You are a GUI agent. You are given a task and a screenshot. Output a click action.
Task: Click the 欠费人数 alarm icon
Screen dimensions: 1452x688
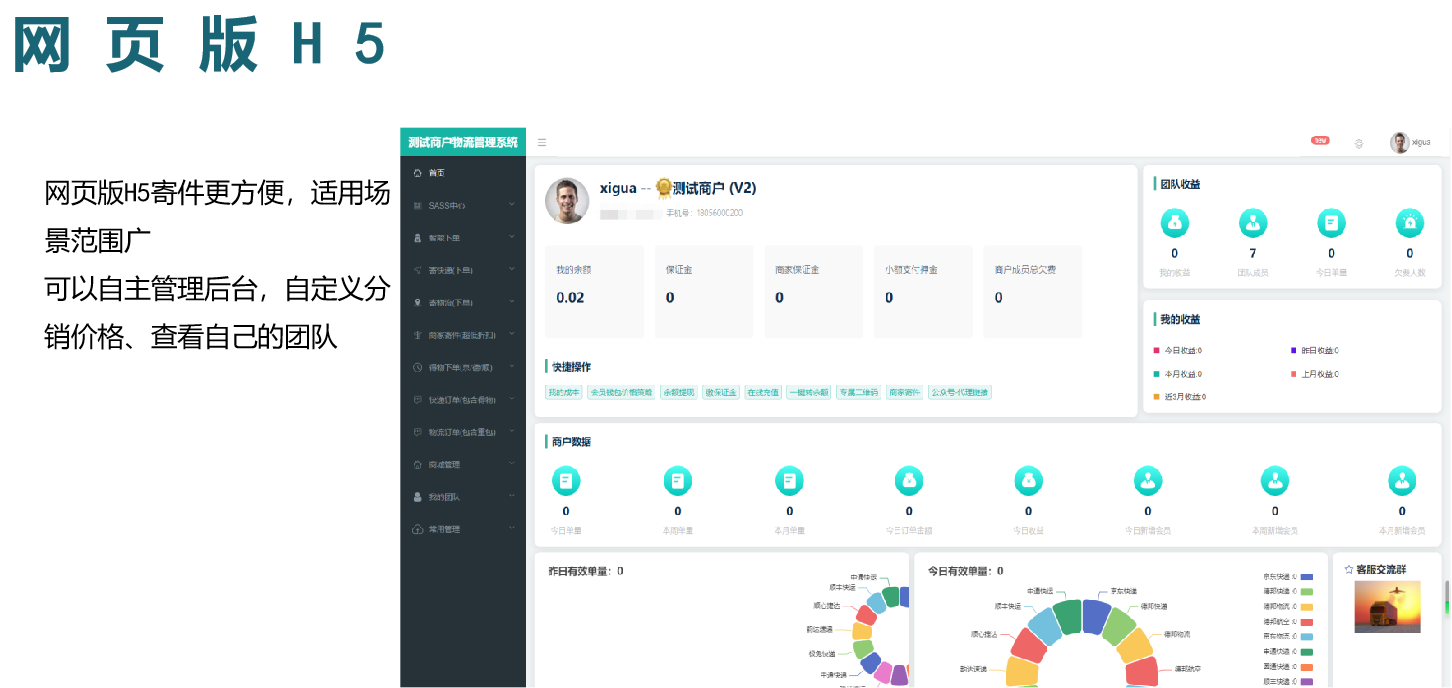(1410, 223)
